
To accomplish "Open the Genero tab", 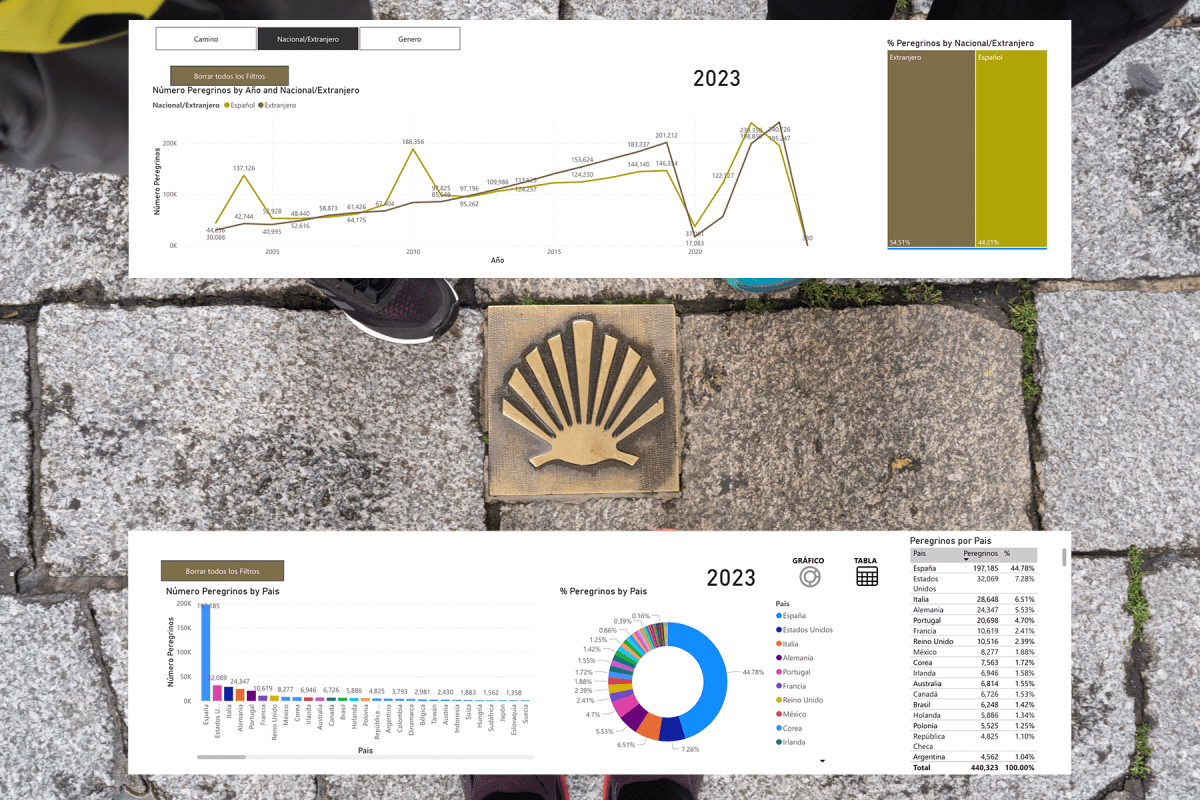I will [410, 39].
